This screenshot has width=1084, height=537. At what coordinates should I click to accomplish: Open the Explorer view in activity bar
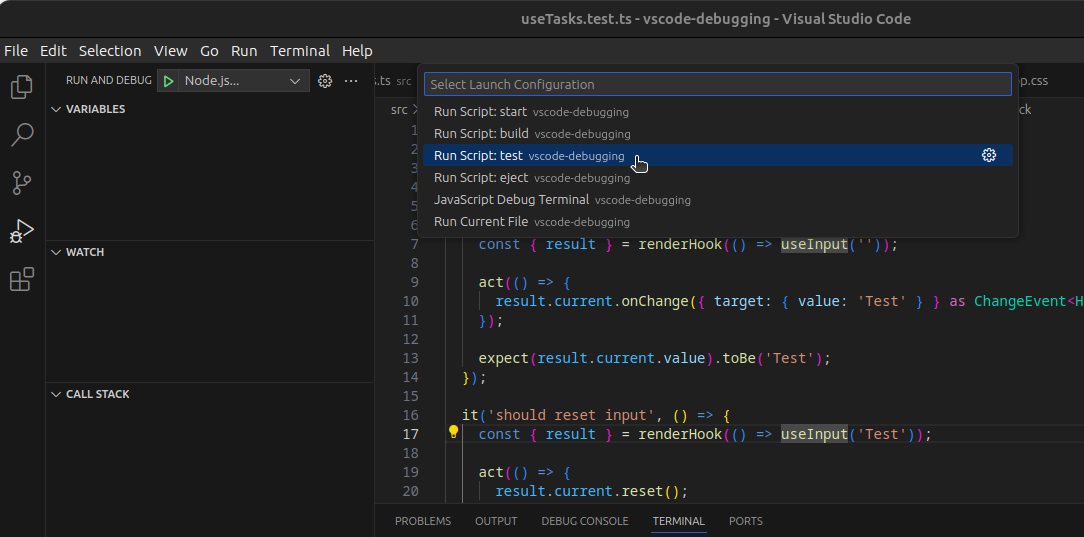(22, 87)
